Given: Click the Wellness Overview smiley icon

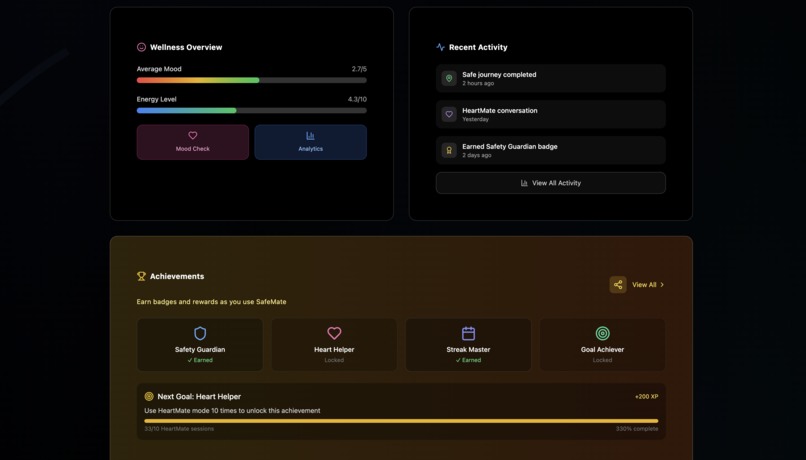Looking at the screenshot, I should tap(141, 47).
